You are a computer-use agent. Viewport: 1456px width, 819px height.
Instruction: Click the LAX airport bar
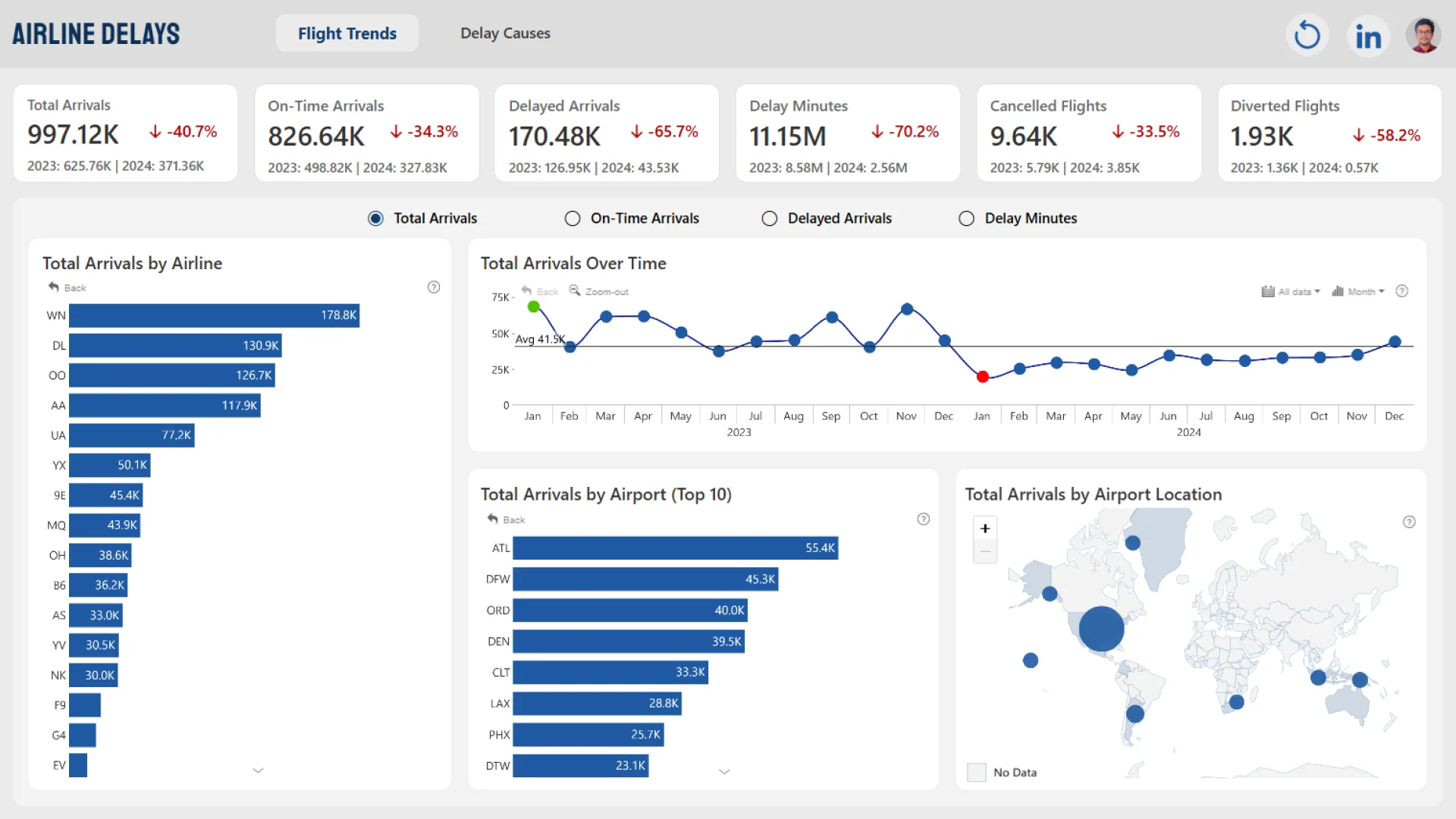[x=598, y=703]
